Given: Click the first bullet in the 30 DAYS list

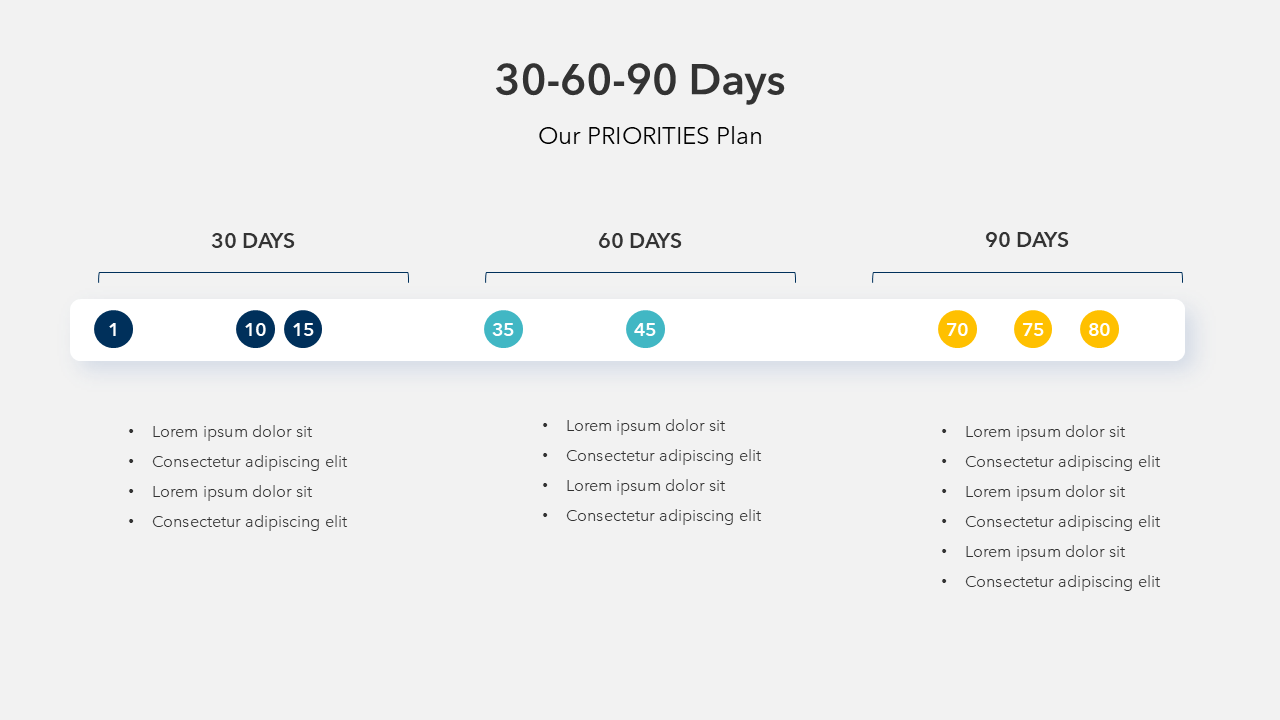Looking at the screenshot, I should (x=232, y=432).
